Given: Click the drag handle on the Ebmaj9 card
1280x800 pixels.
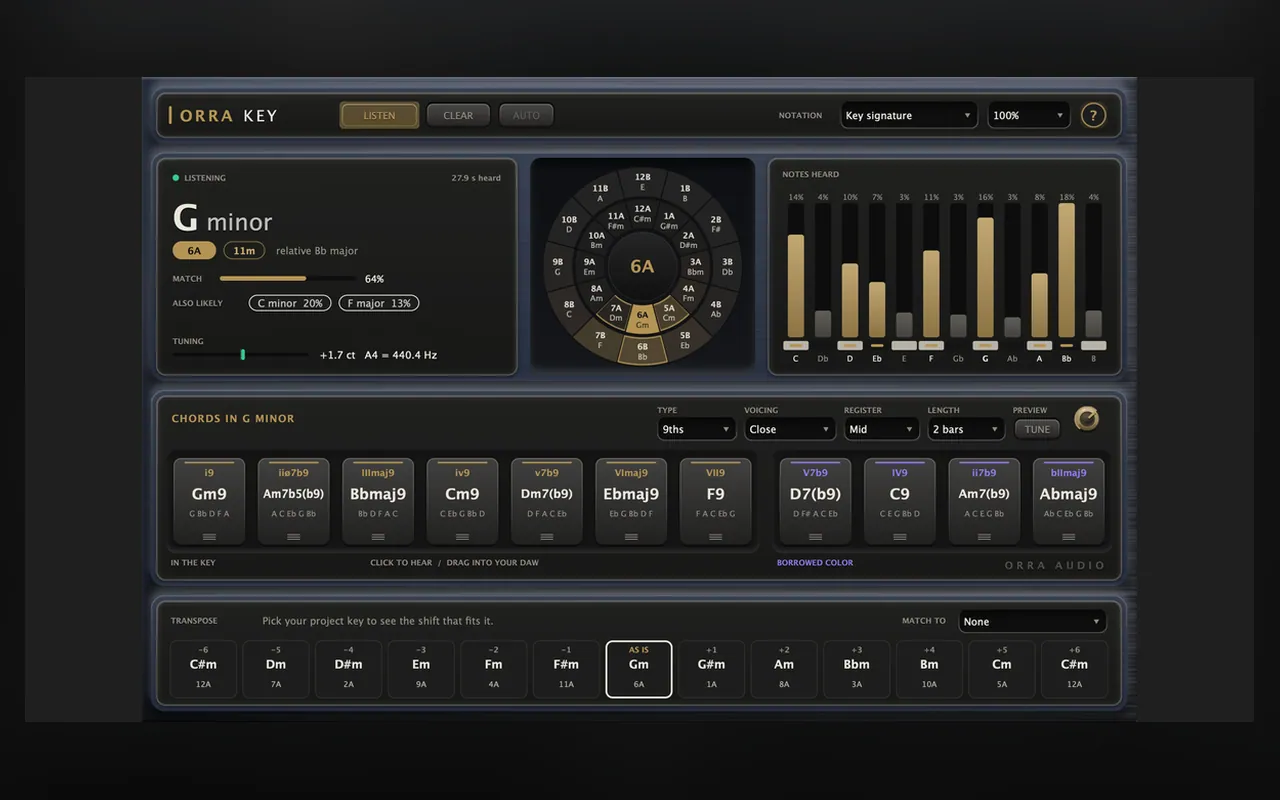Looking at the screenshot, I should (631, 537).
